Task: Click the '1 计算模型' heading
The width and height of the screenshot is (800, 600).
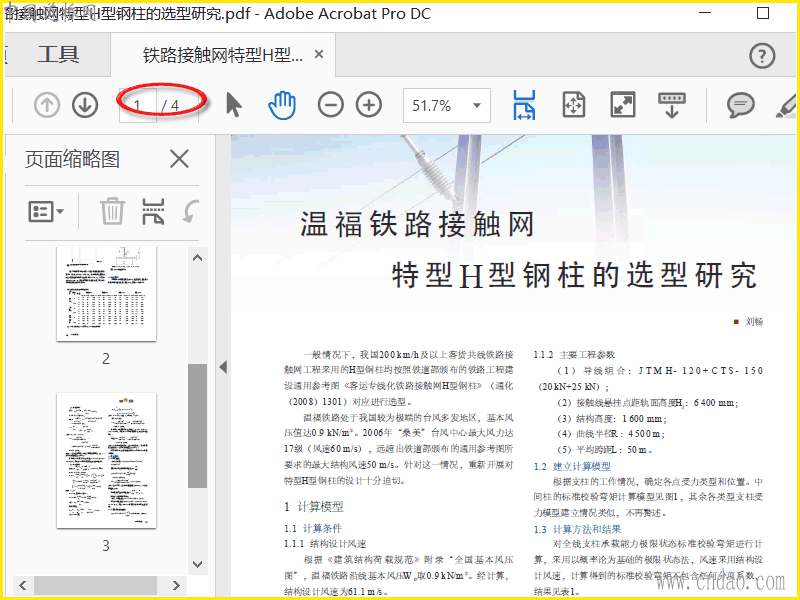Action: click(x=314, y=507)
